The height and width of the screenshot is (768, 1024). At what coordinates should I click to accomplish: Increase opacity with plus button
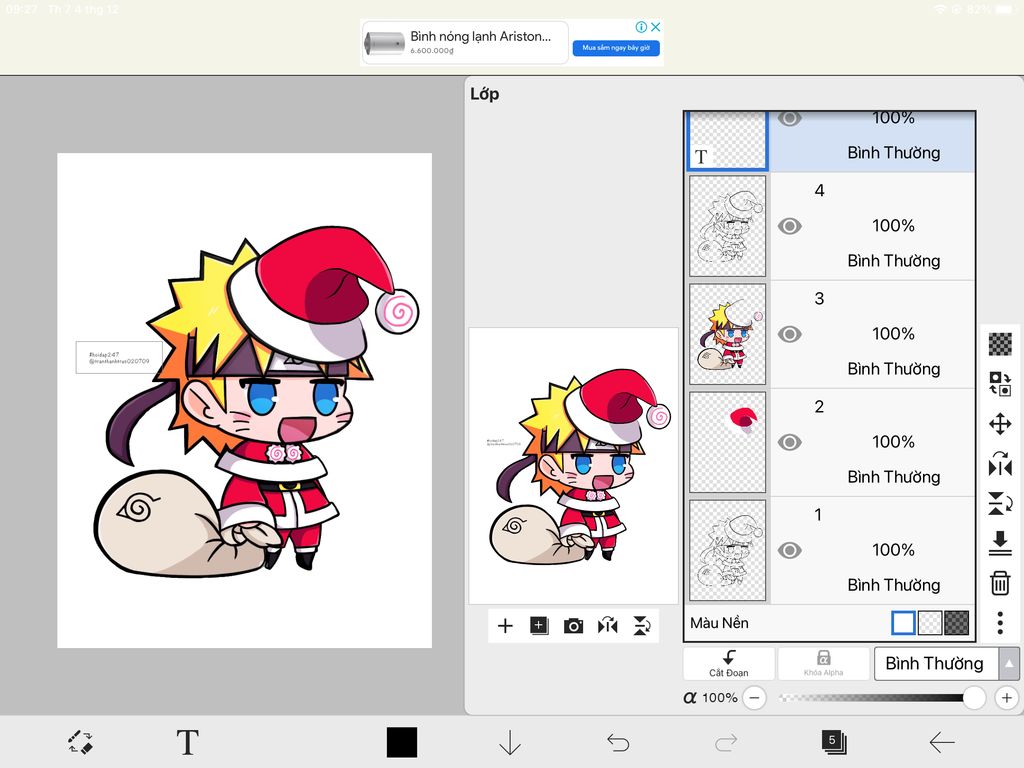click(1006, 697)
